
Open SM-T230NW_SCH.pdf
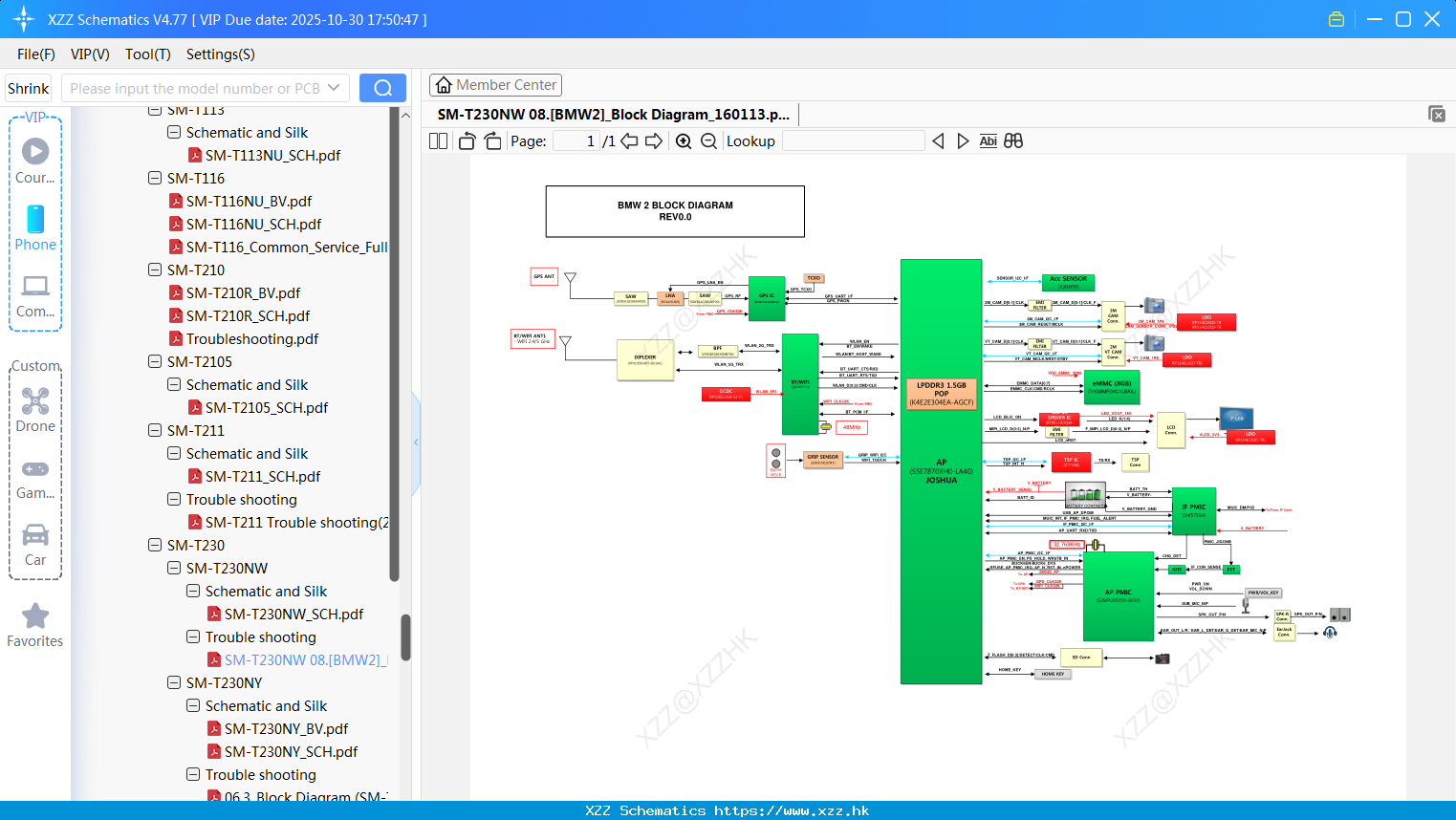pyautogui.click(x=293, y=614)
